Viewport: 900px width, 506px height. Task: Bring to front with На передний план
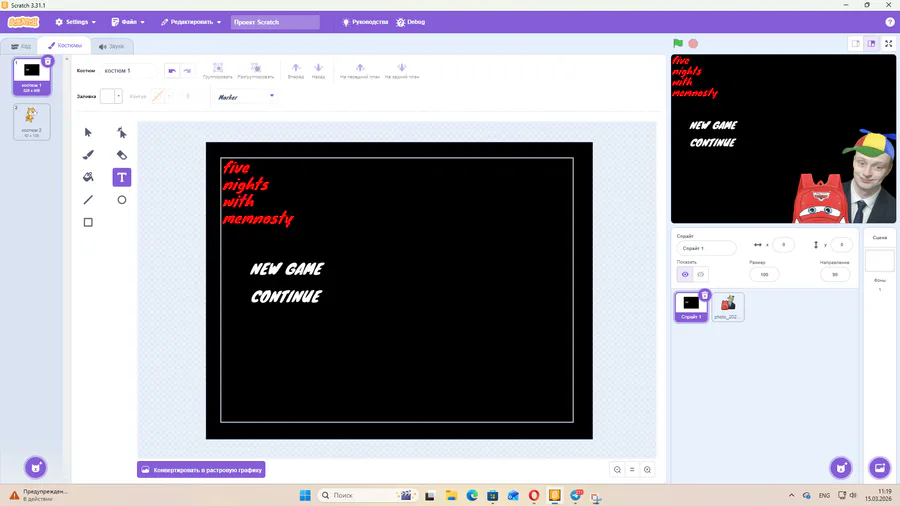click(x=360, y=71)
